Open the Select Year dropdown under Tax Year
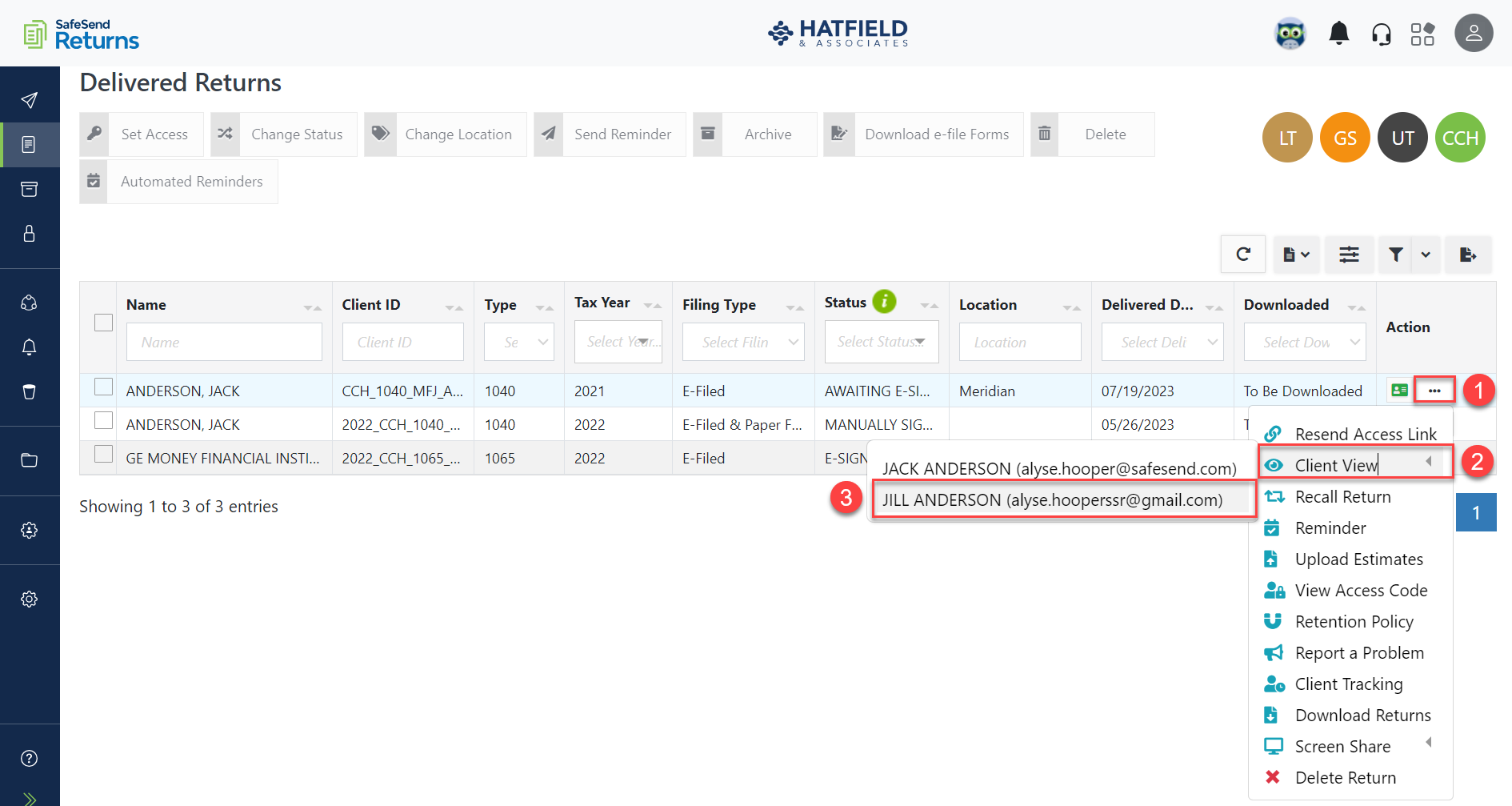 pos(618,342)
